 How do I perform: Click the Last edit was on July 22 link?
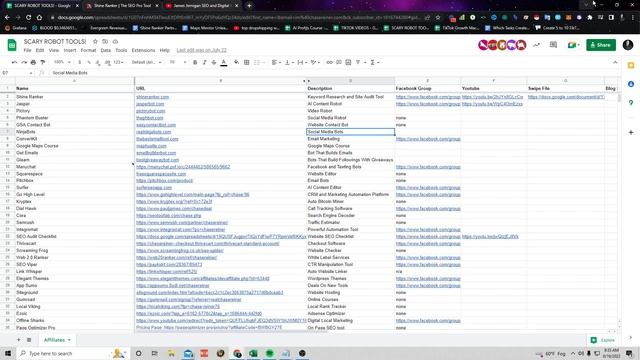click(201, 50)
